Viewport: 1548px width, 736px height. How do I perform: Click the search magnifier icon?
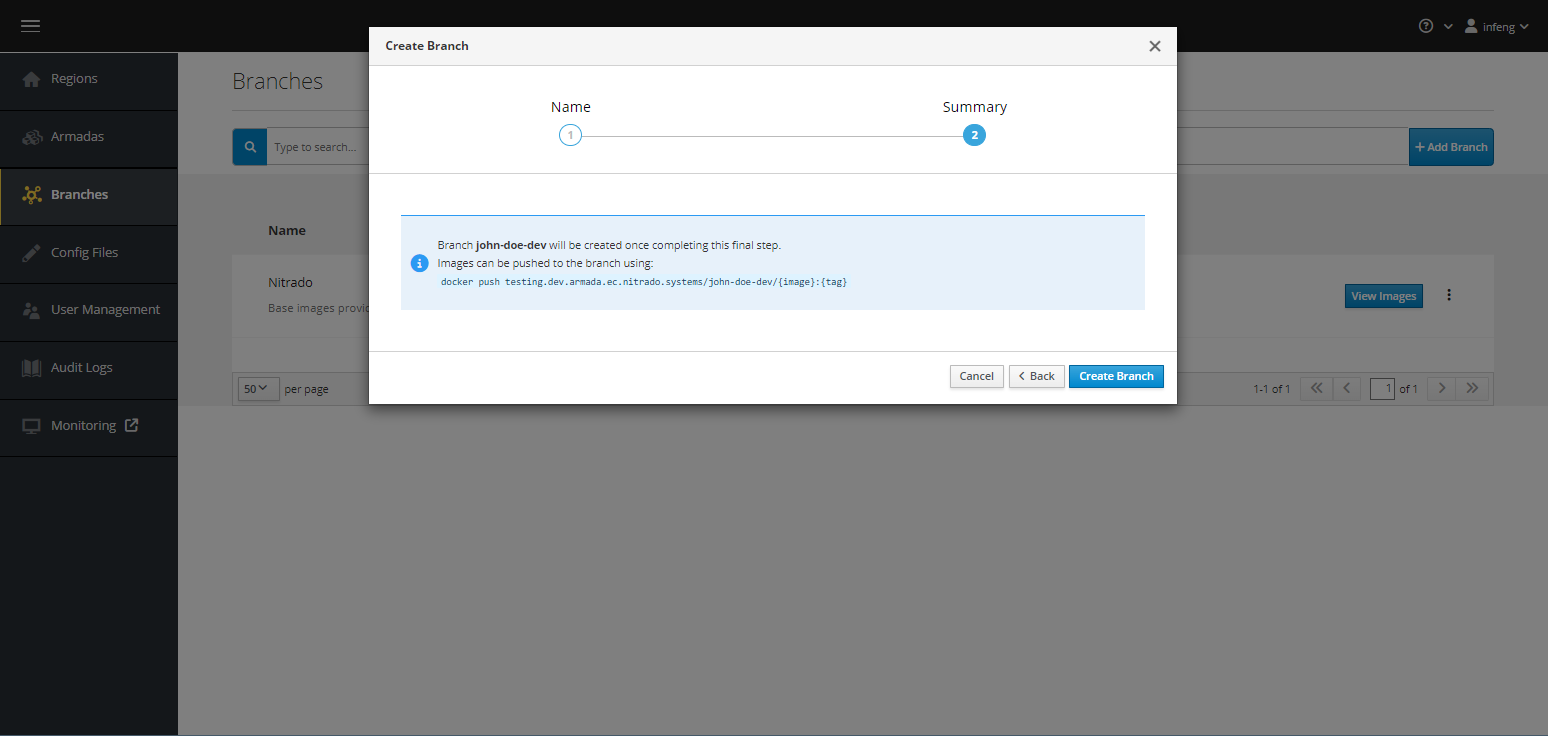click(250, 147)
